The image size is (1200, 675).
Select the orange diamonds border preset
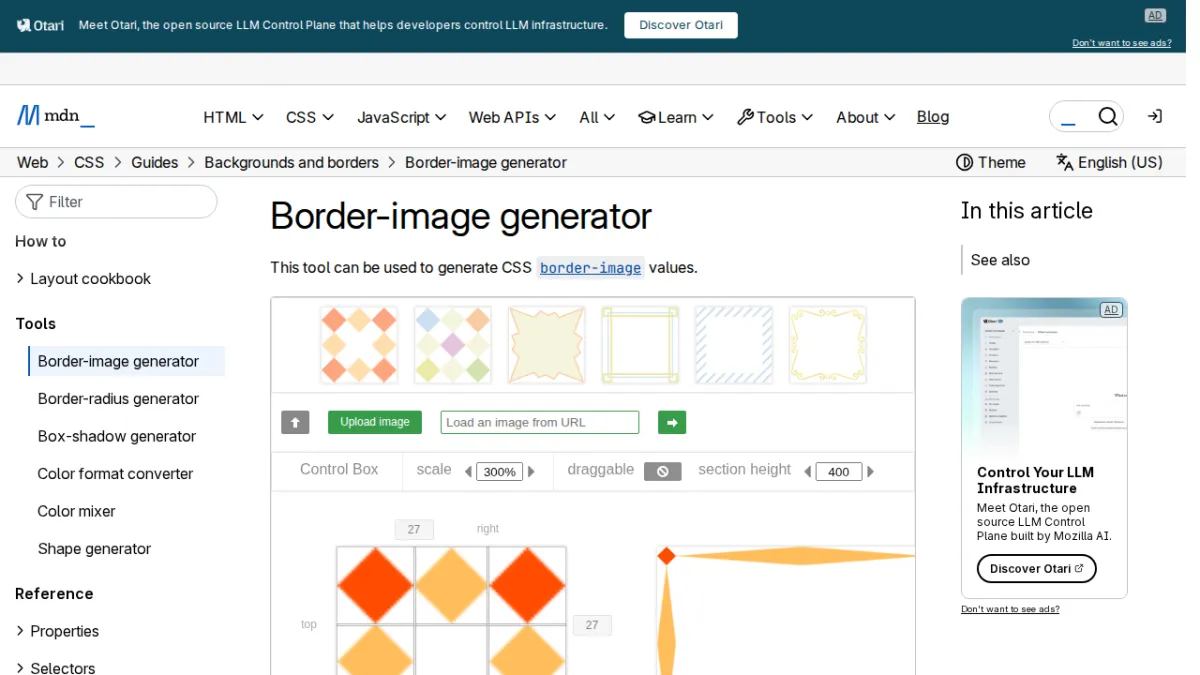[x=359, y=345]
